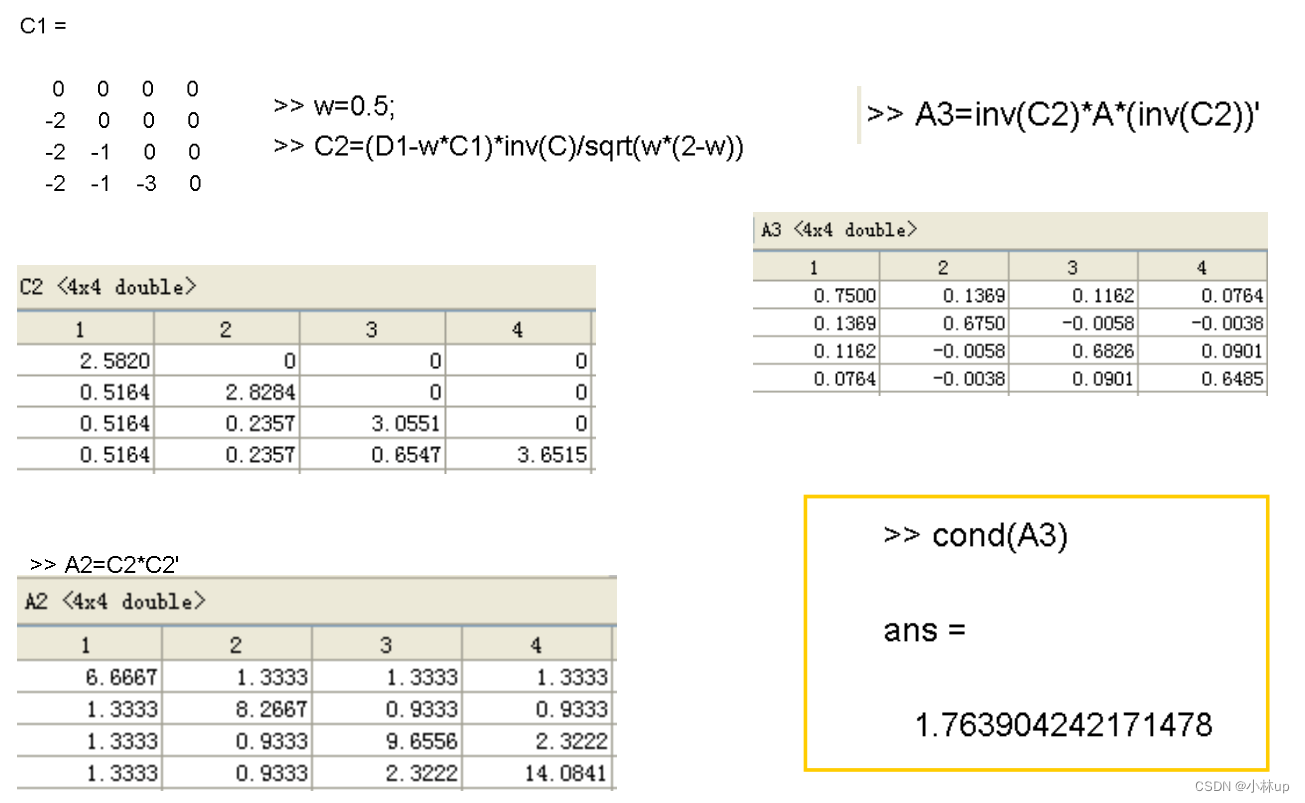Screen dimensions: 1305x803
Task: Select cell 9.6556 in the A2 table
Action: tap(386, 741)
